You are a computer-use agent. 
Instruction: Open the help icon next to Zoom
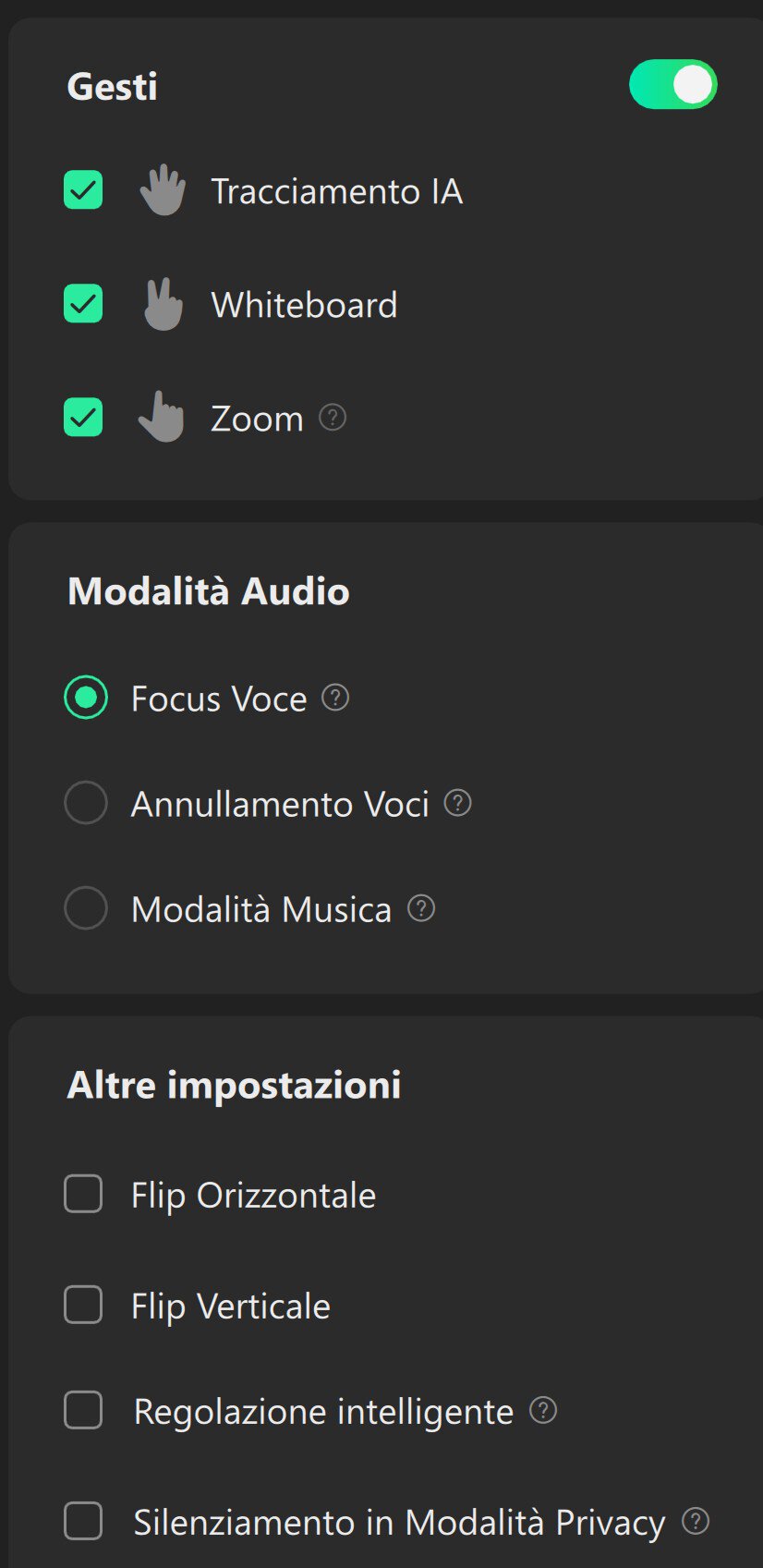[333, 418]
